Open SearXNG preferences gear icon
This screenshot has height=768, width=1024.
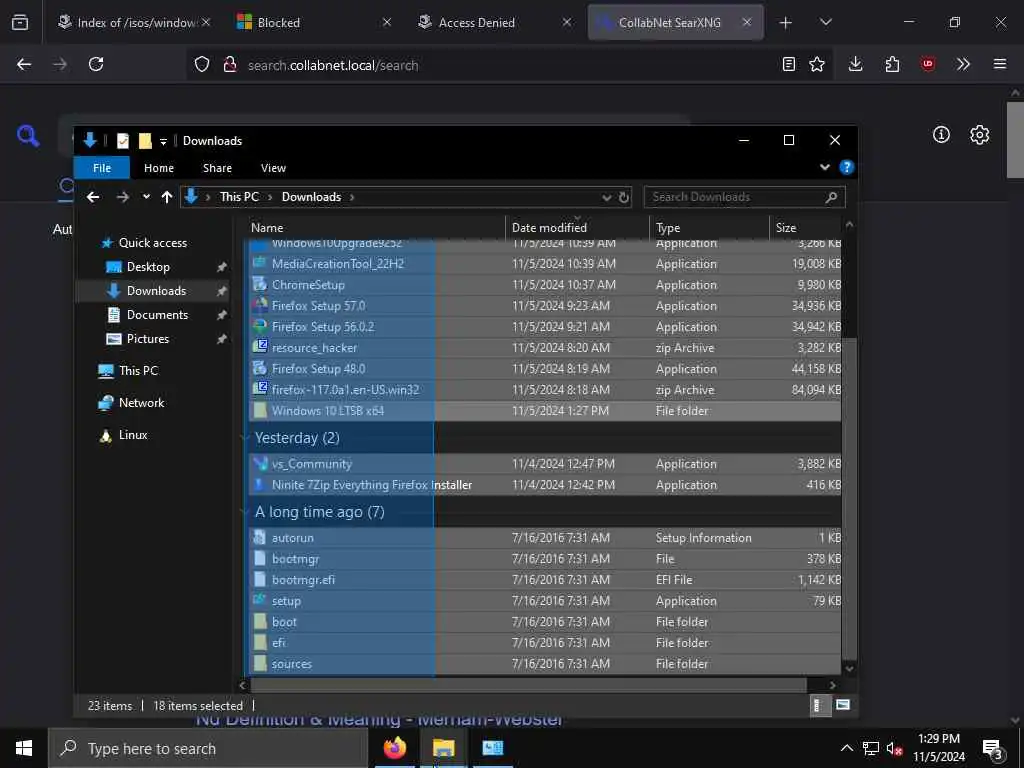point(980,135)
